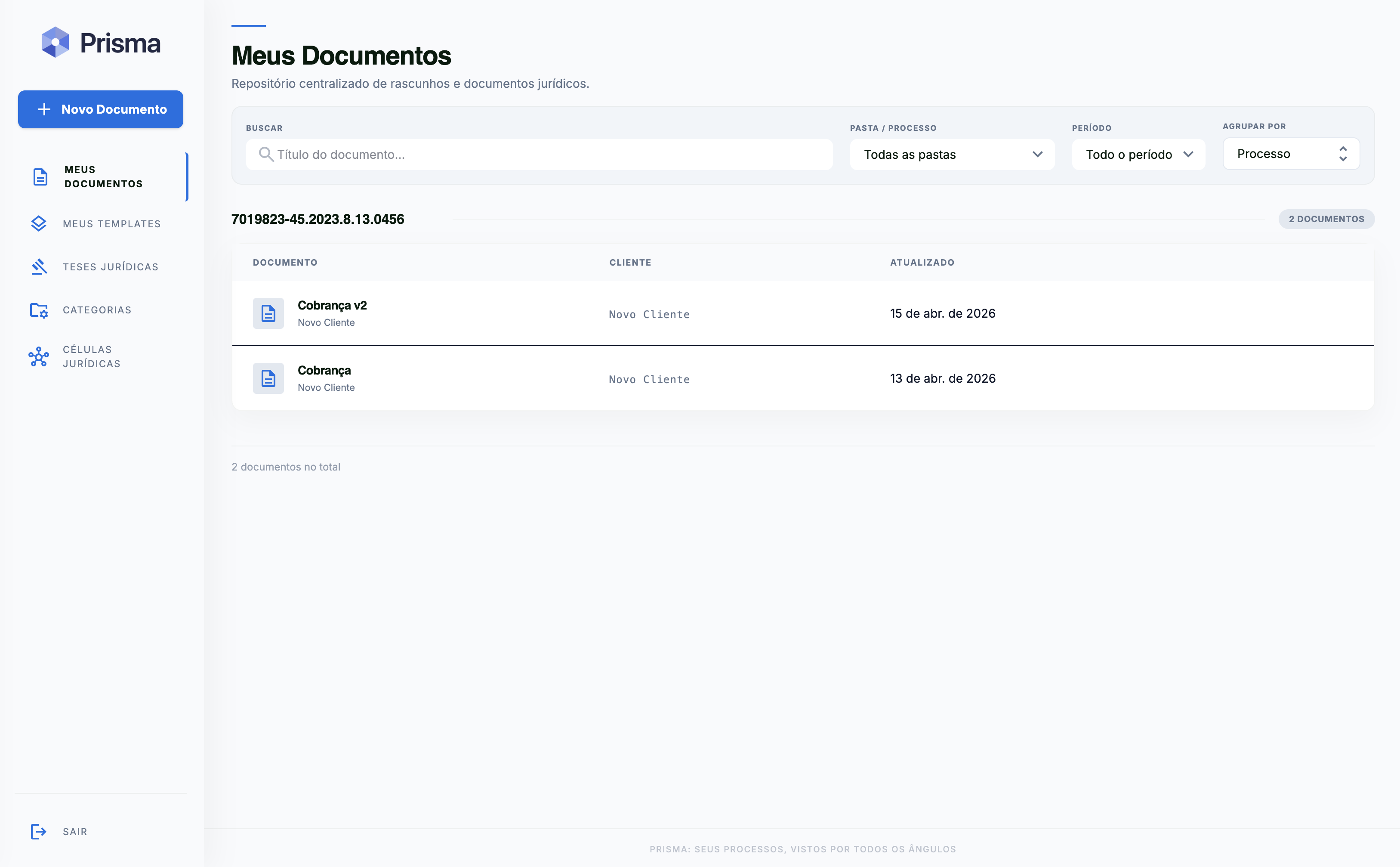Click the chevron of Todo o período
The height and width of the screenshot is (867, 1400).
click(x=1188, y=154)
